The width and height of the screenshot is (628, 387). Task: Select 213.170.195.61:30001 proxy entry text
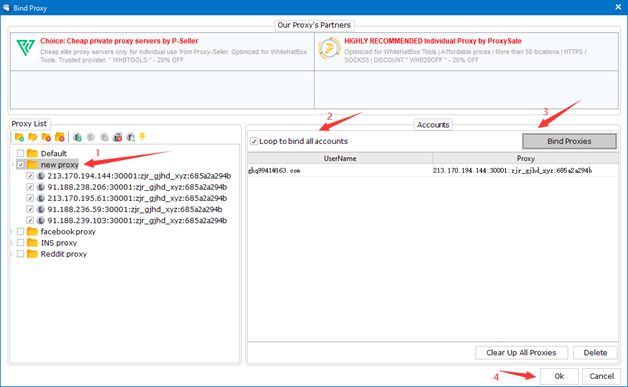click(x=137, y=198)
